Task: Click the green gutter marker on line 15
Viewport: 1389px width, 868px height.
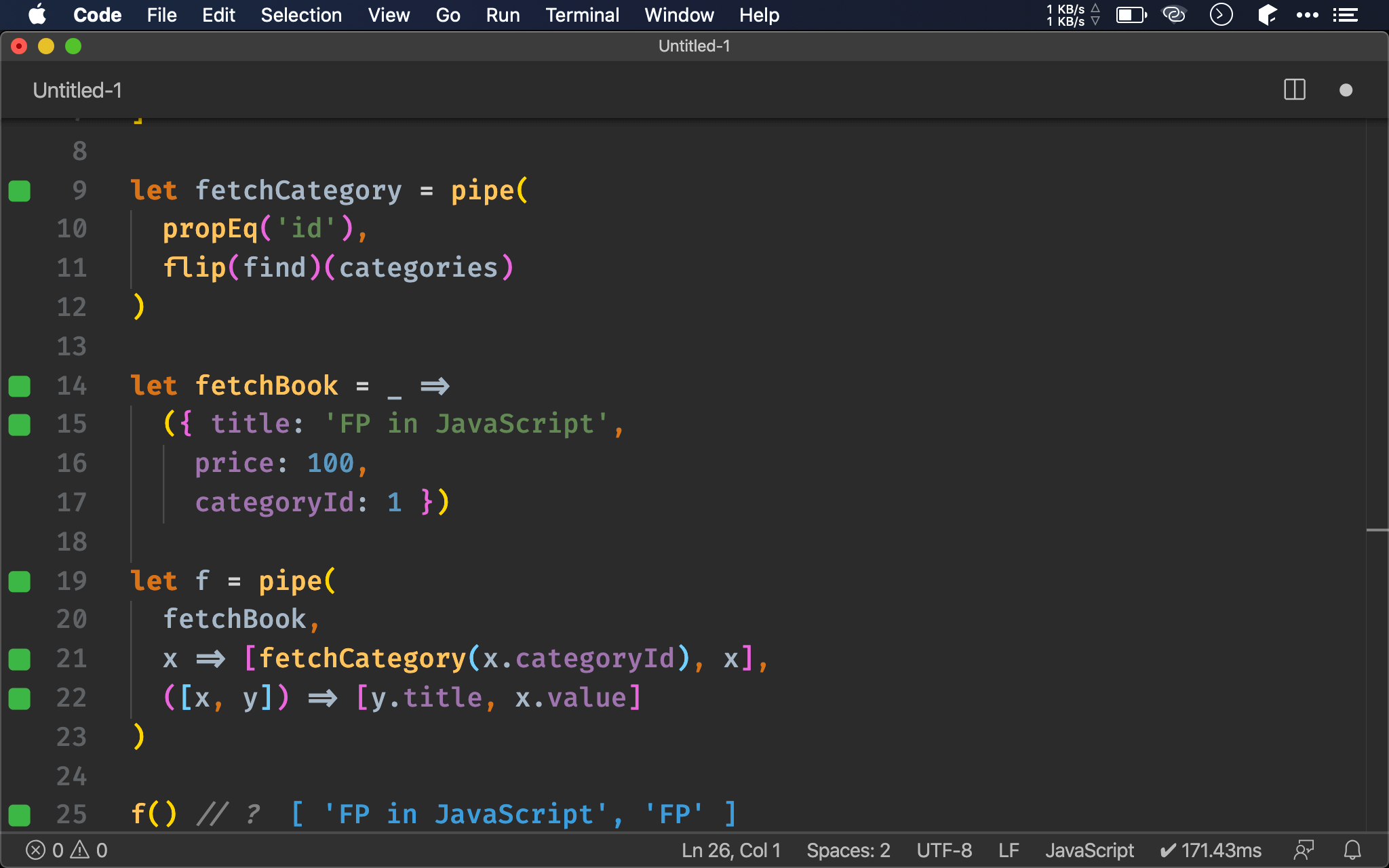Action: 20,425
